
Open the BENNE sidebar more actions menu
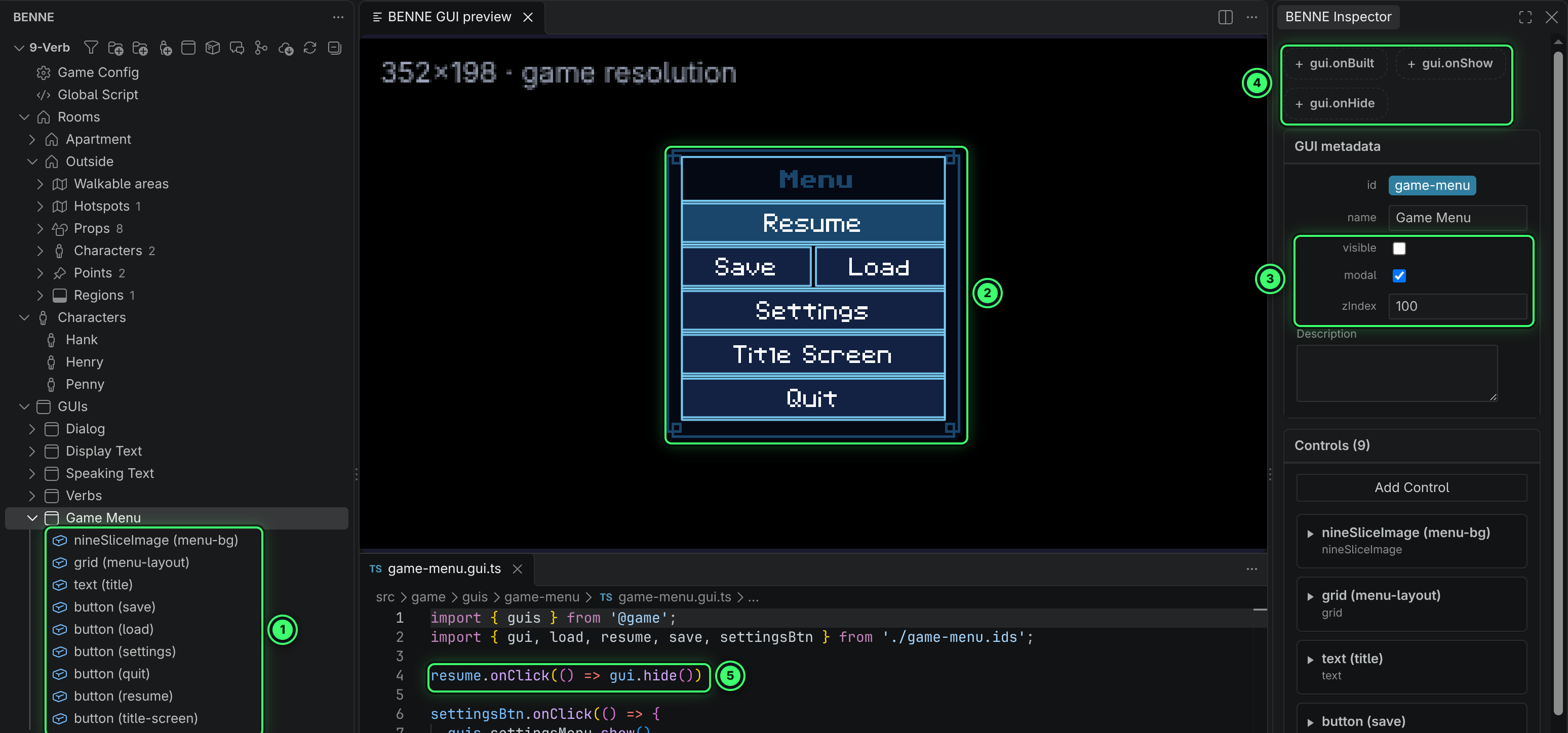338,17
